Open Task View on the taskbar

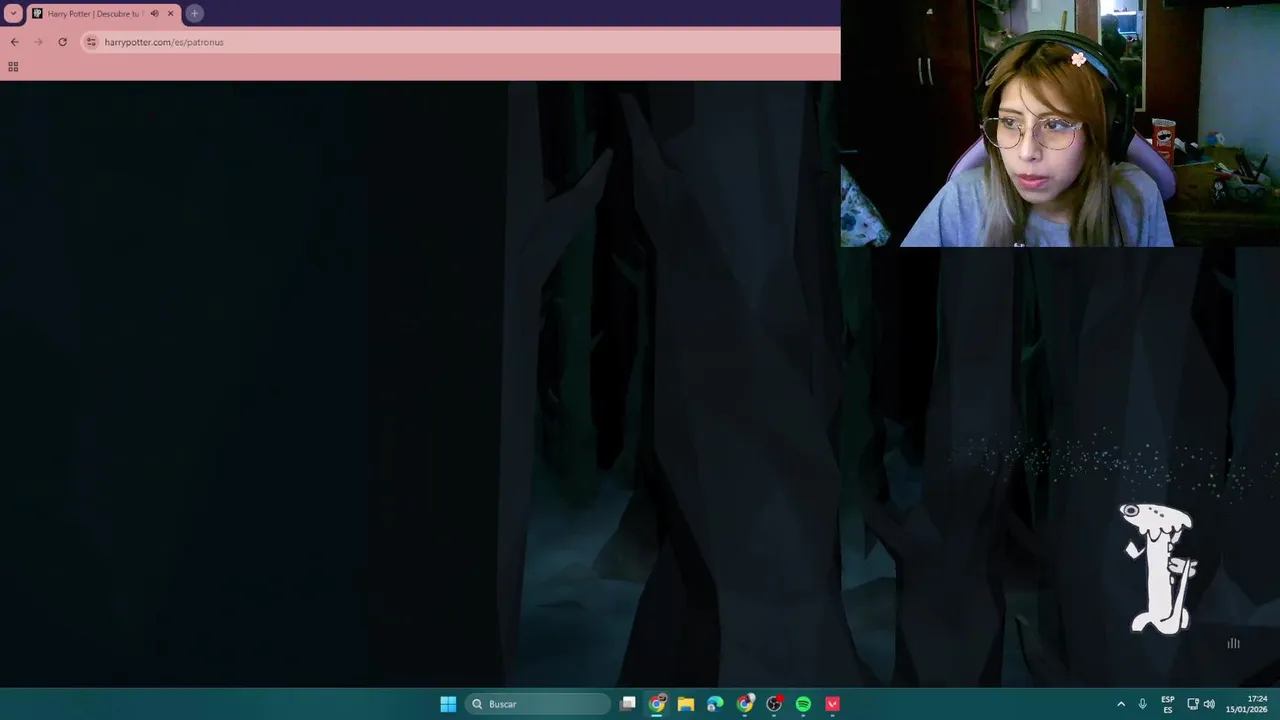628,704
